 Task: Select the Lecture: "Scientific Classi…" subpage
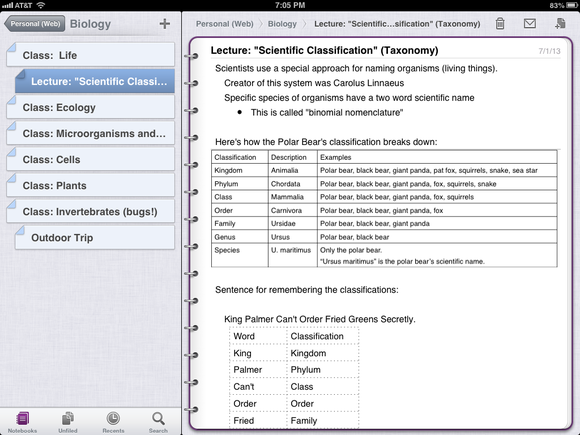tap(95, 81)
